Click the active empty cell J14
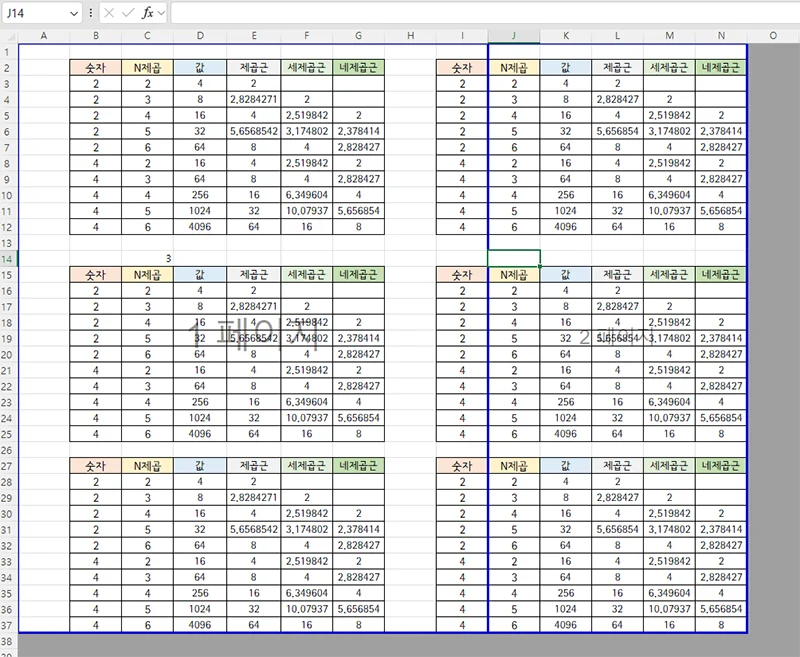Image resolution: width=800 pixels, height=657 pixels. (x=514, y=259)
